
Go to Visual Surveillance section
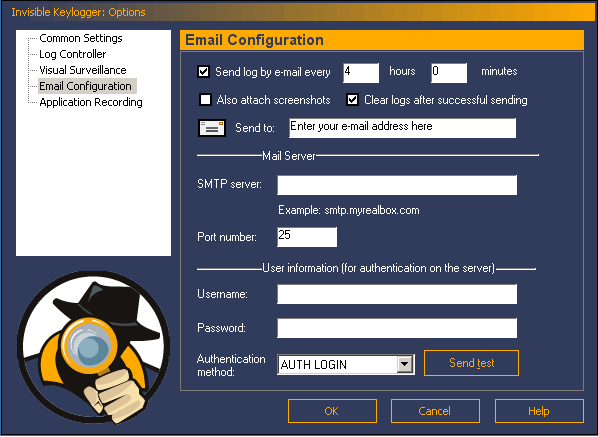(83, 70)
